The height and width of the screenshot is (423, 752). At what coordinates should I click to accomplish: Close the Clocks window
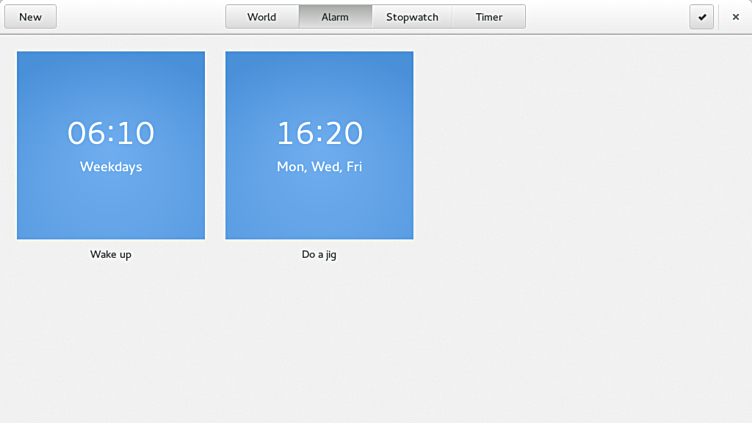(736, 17)
